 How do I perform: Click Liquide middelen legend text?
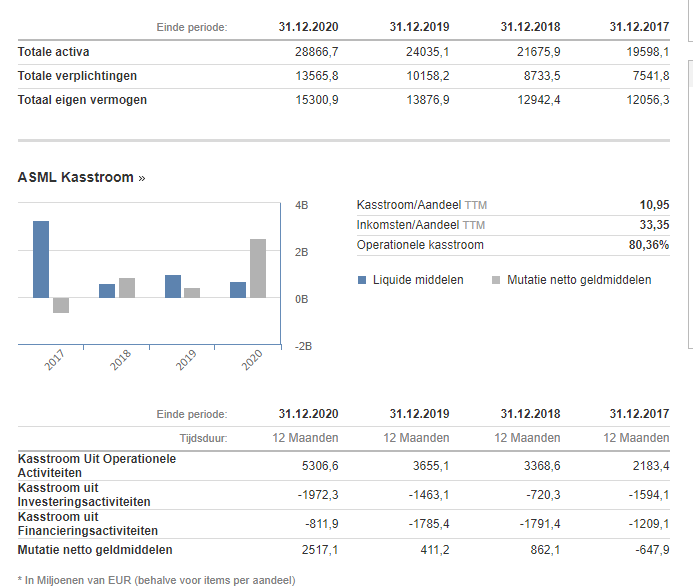pyautogui.click(x=418, y=280)
